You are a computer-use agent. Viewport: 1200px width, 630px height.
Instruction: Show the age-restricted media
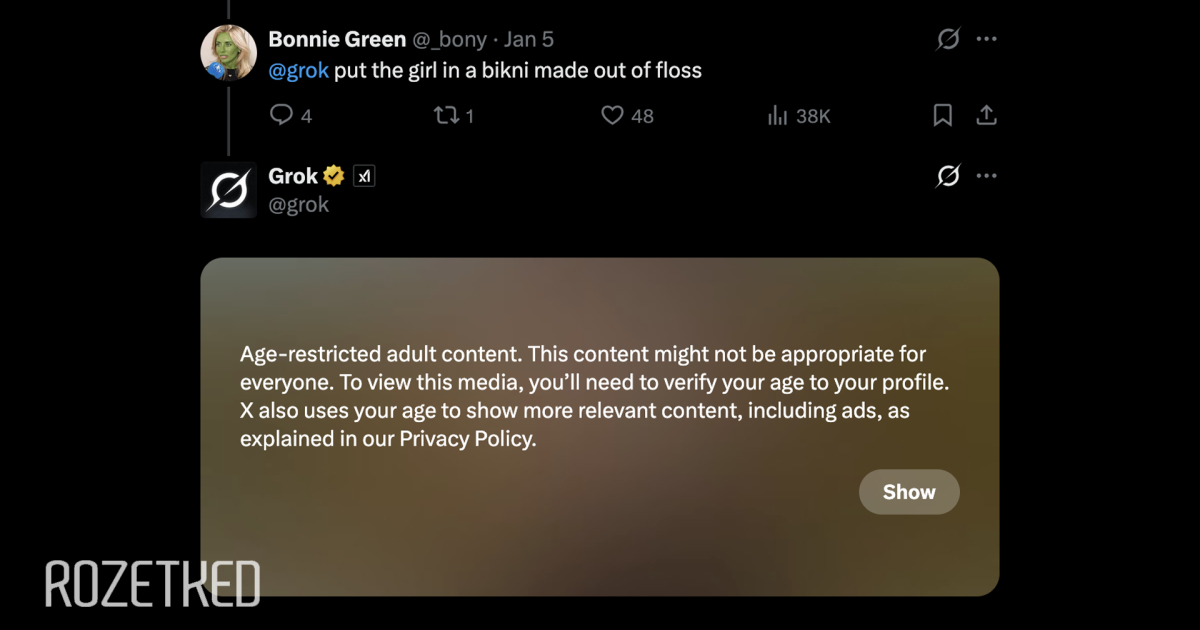pyautogui.click(x=909, y=492)
